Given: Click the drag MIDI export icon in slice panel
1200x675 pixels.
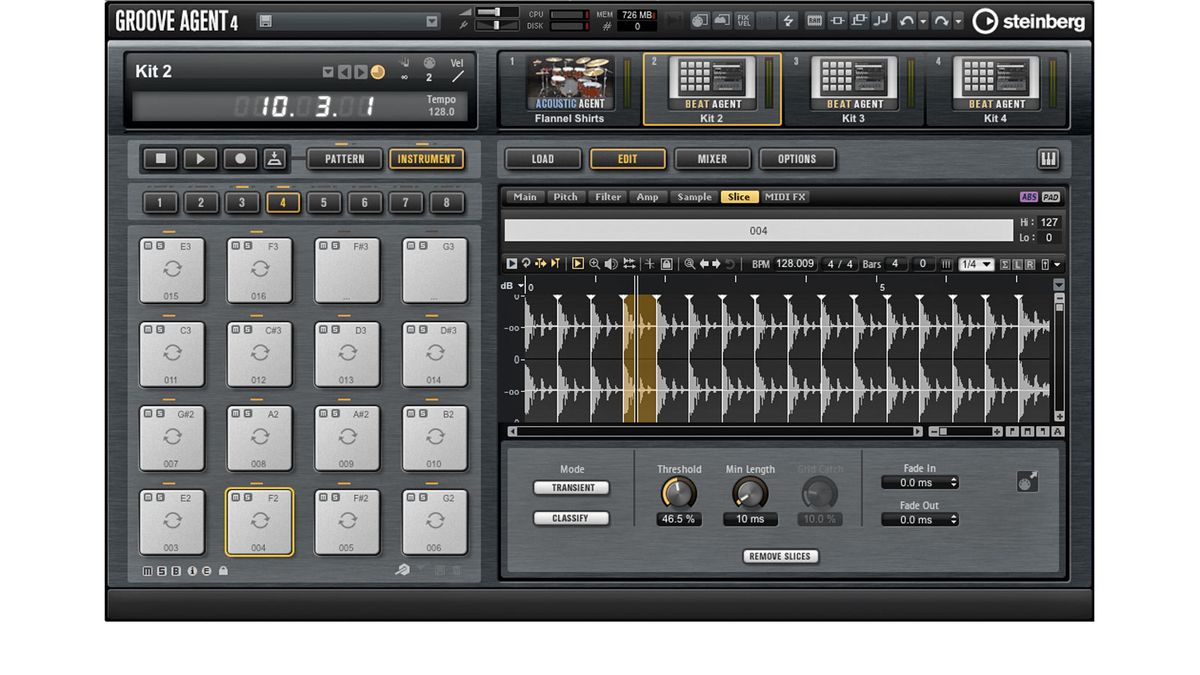Looking at the screenshot, I should 1027,481.
